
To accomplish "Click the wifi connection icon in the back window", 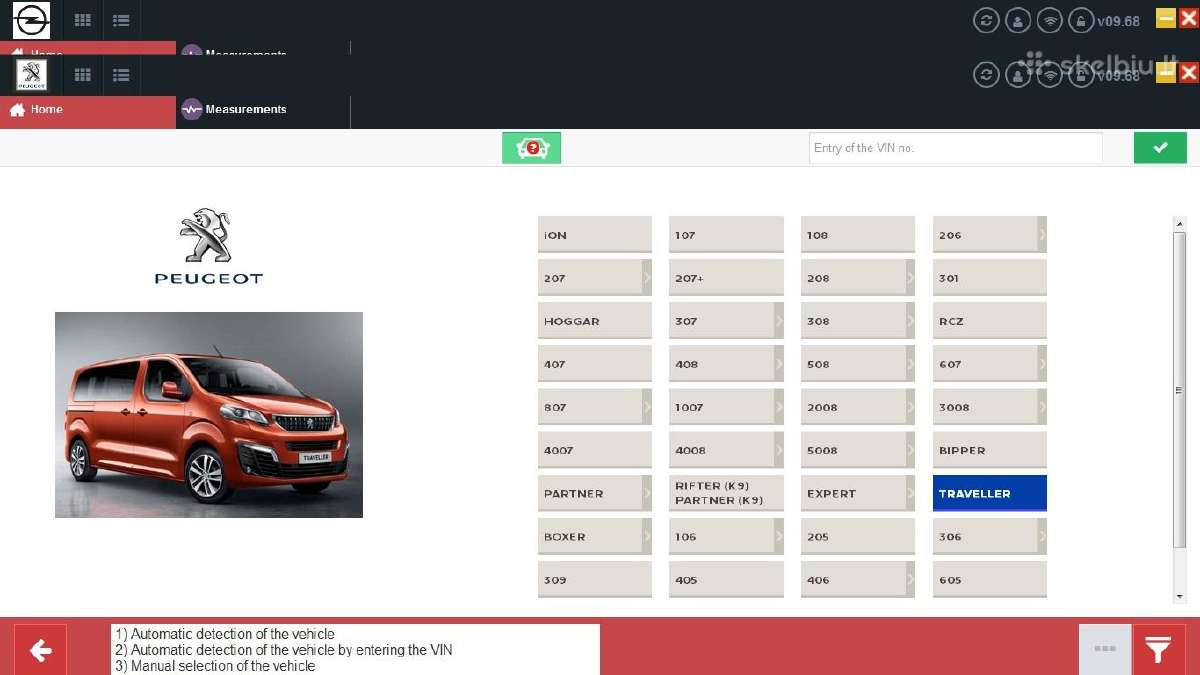I will pos(1049,20).
